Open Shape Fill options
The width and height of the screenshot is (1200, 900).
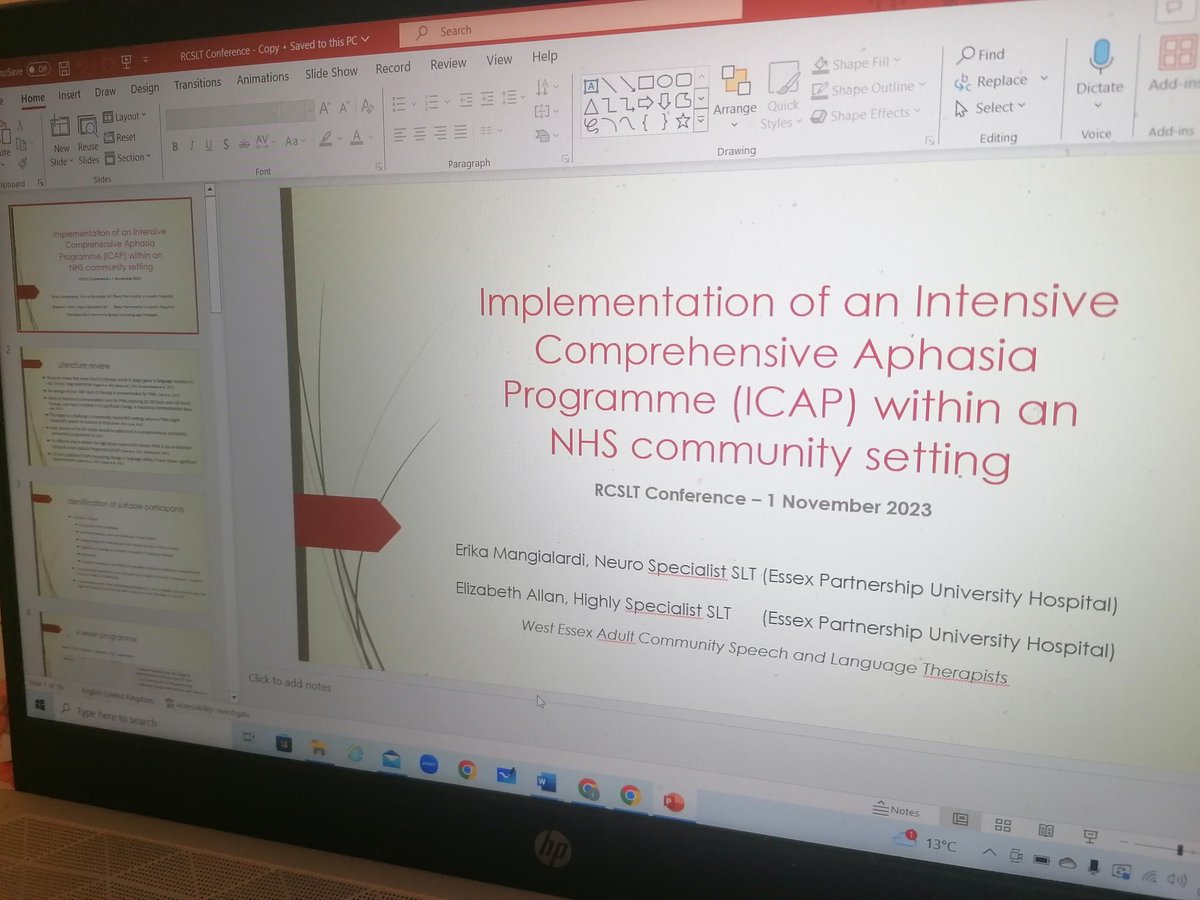pyautogui.click(x=855, y=63)
